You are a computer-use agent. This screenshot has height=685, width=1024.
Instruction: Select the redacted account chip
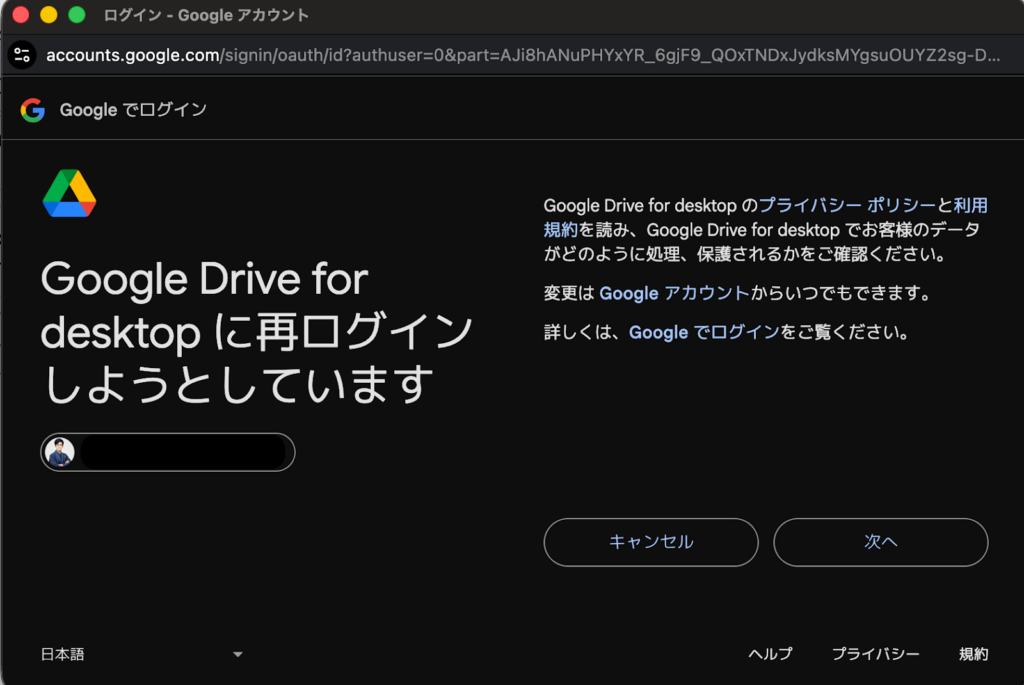click(168, 453)
